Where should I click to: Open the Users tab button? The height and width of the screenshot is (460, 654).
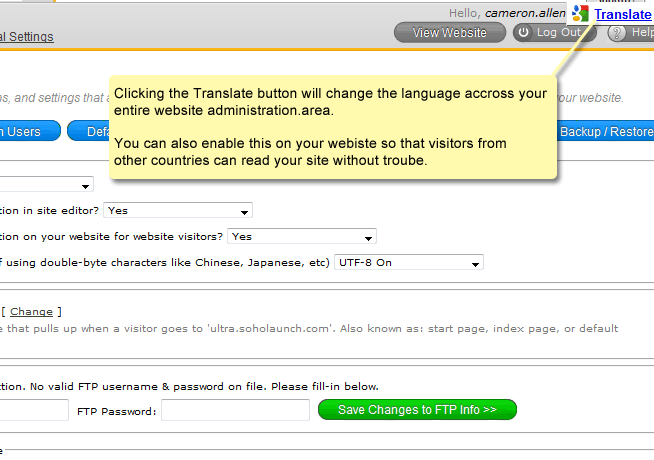click(x=27, y=131)
